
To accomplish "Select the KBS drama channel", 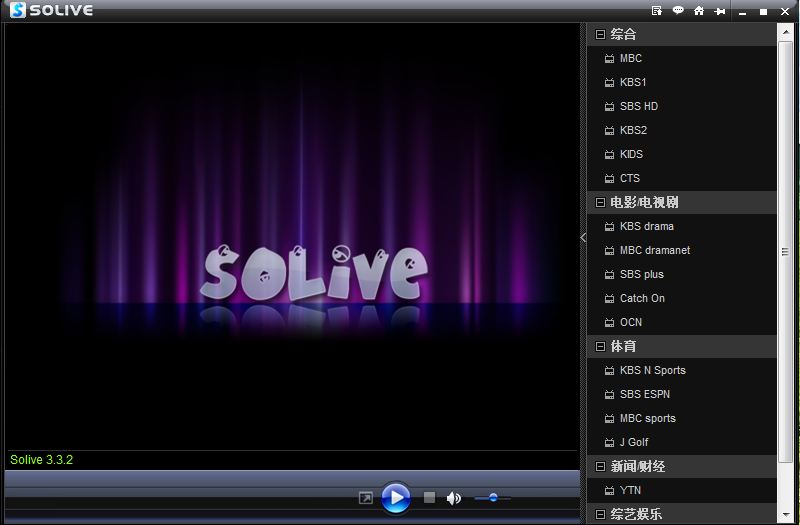I will (646, 226).
